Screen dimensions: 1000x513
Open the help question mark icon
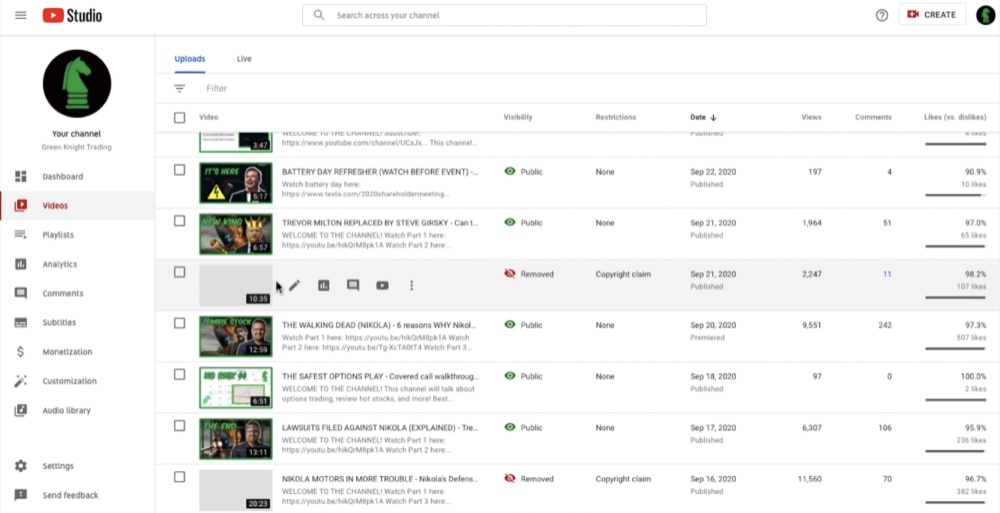click(x=881, y=15)
